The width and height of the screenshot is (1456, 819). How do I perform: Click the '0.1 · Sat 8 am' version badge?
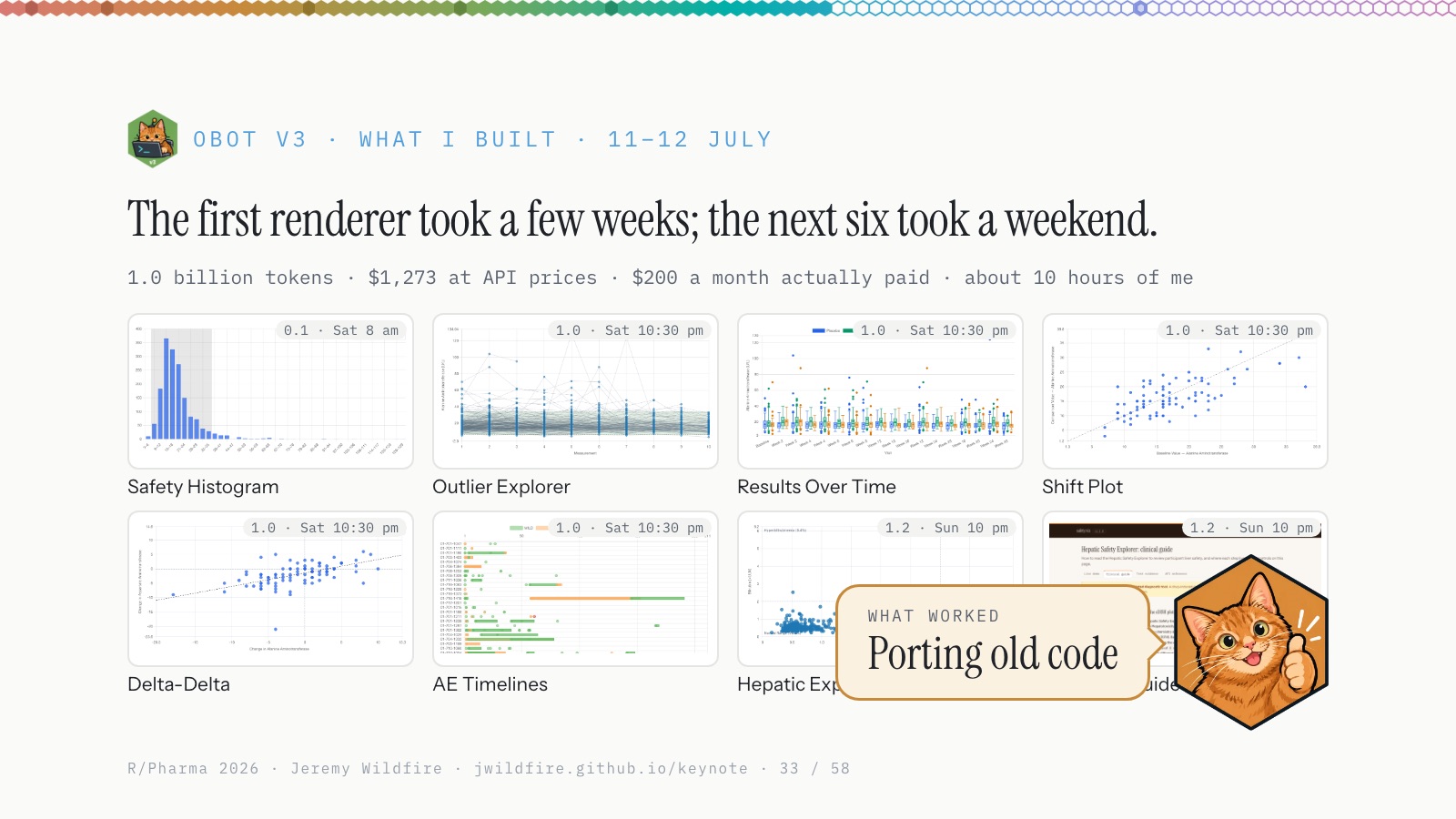(341, 330)
